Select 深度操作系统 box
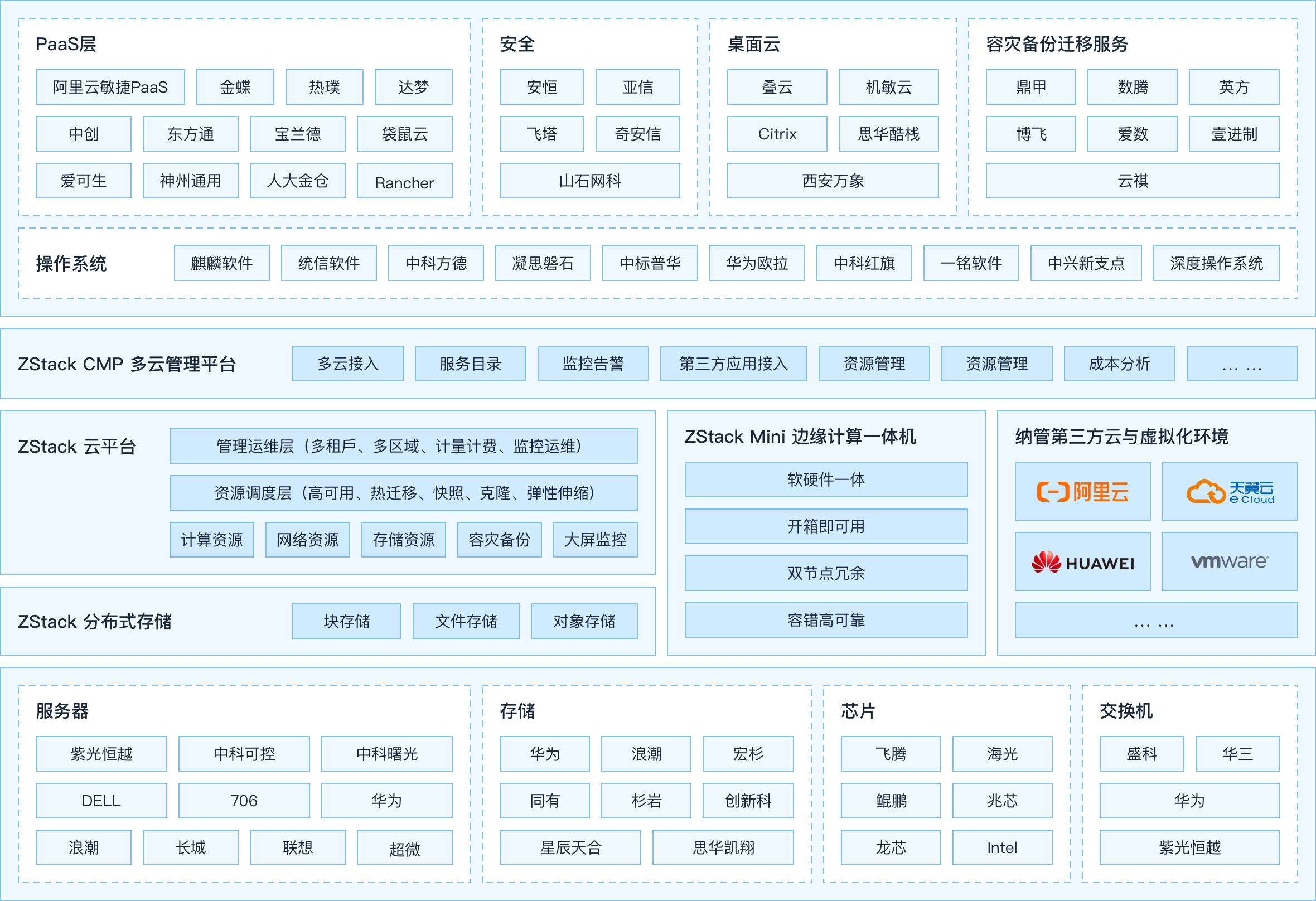 pyautogui.click(x=1216, y=263)
